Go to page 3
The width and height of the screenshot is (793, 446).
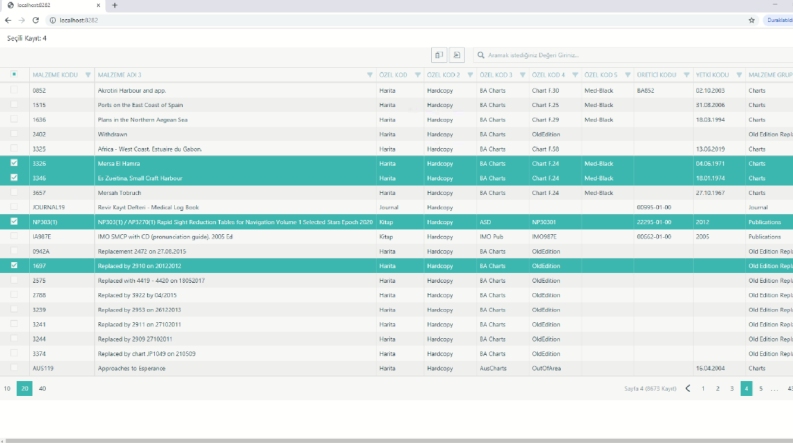(x=732, y=388)
